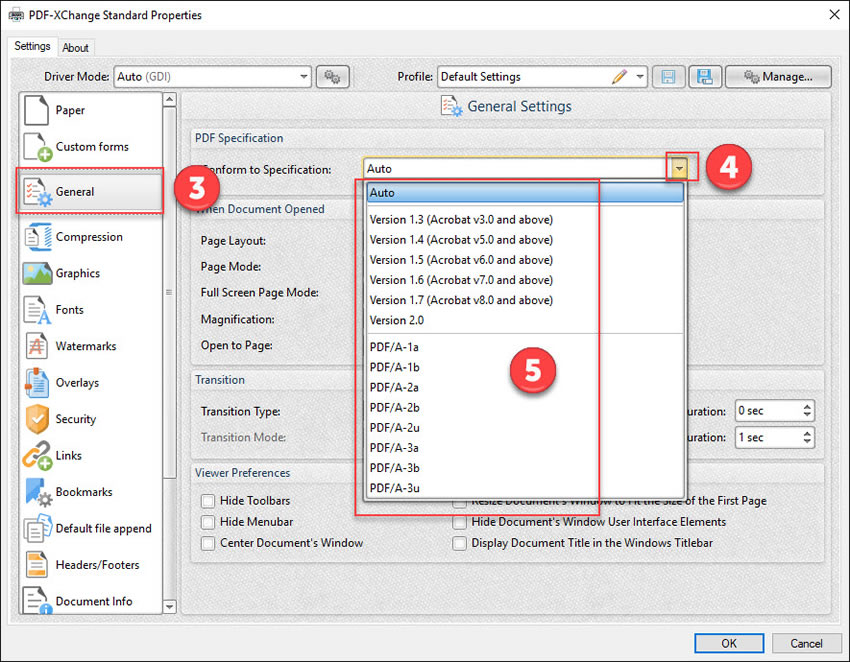Pick Version 1.5 (Acrobat v6.0 and above)
The height and width of the screenshot is (662, 850).
(x=525, y=260)
